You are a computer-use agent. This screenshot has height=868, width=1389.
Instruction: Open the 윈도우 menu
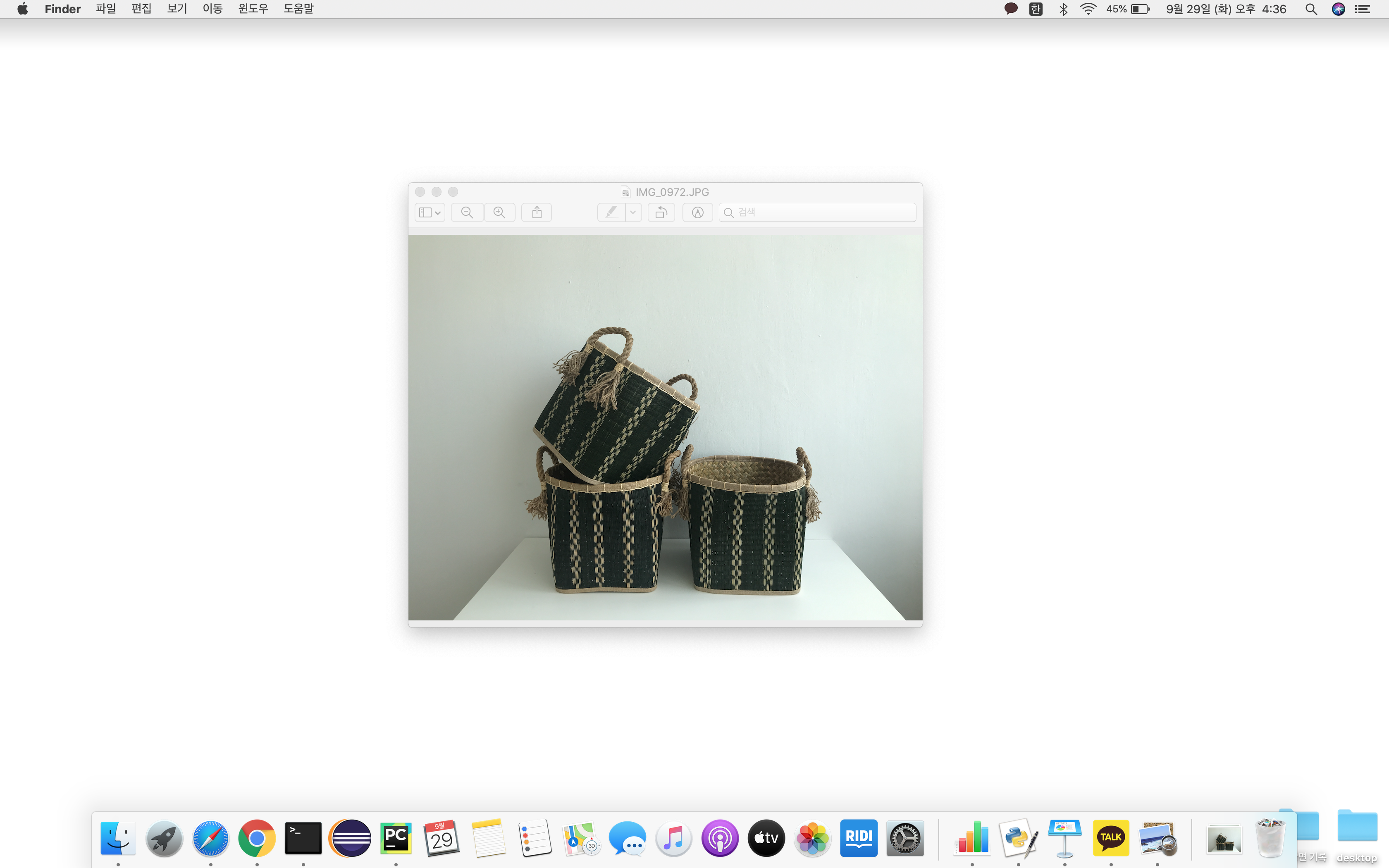253,9
